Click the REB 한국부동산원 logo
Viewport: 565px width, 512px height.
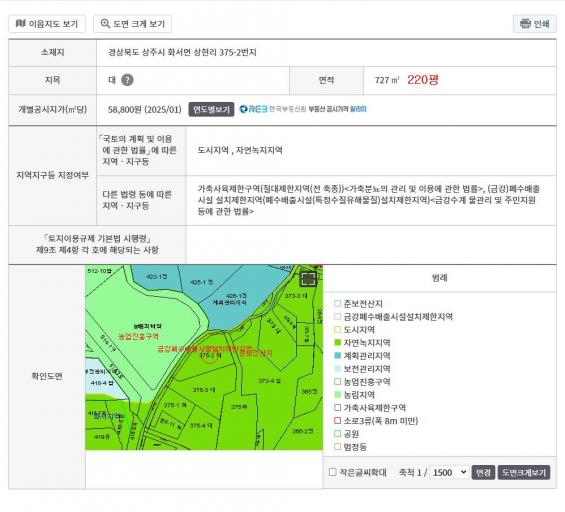(x=273, y=109)
